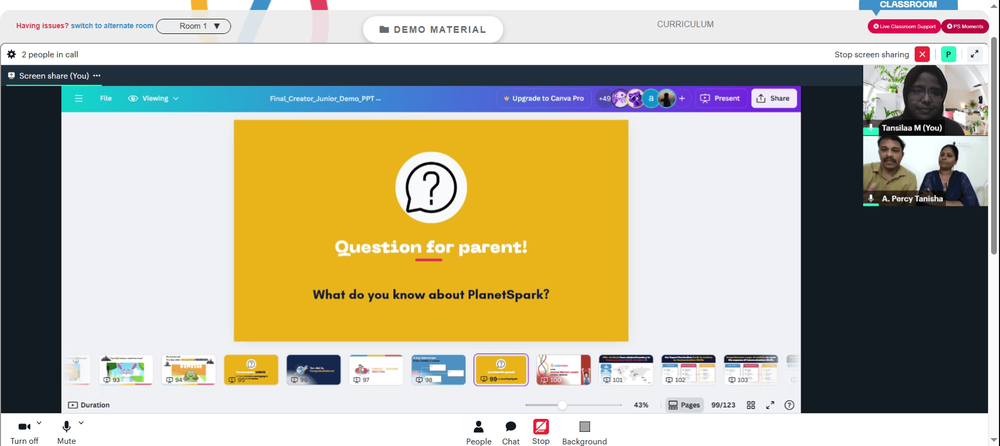Open Background settings
Screen dimensions: 1000x446
coord(584,432)
